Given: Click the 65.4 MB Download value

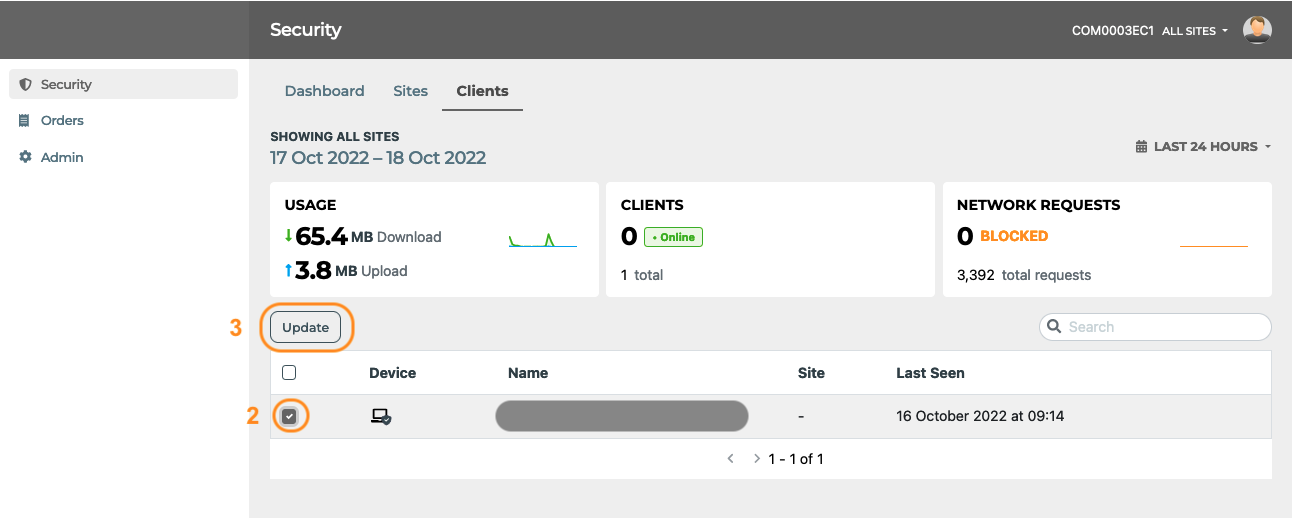Looking at the screenshot, I should [369, 237].
